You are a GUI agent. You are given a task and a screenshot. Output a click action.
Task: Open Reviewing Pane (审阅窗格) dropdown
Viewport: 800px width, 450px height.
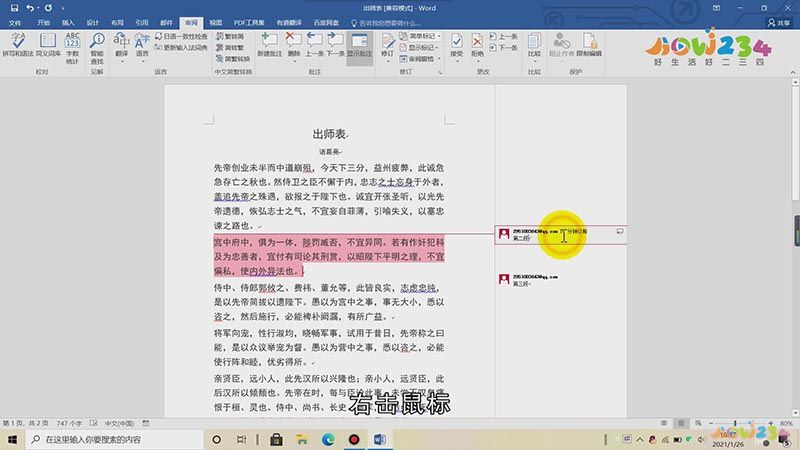tap(420, 59)
